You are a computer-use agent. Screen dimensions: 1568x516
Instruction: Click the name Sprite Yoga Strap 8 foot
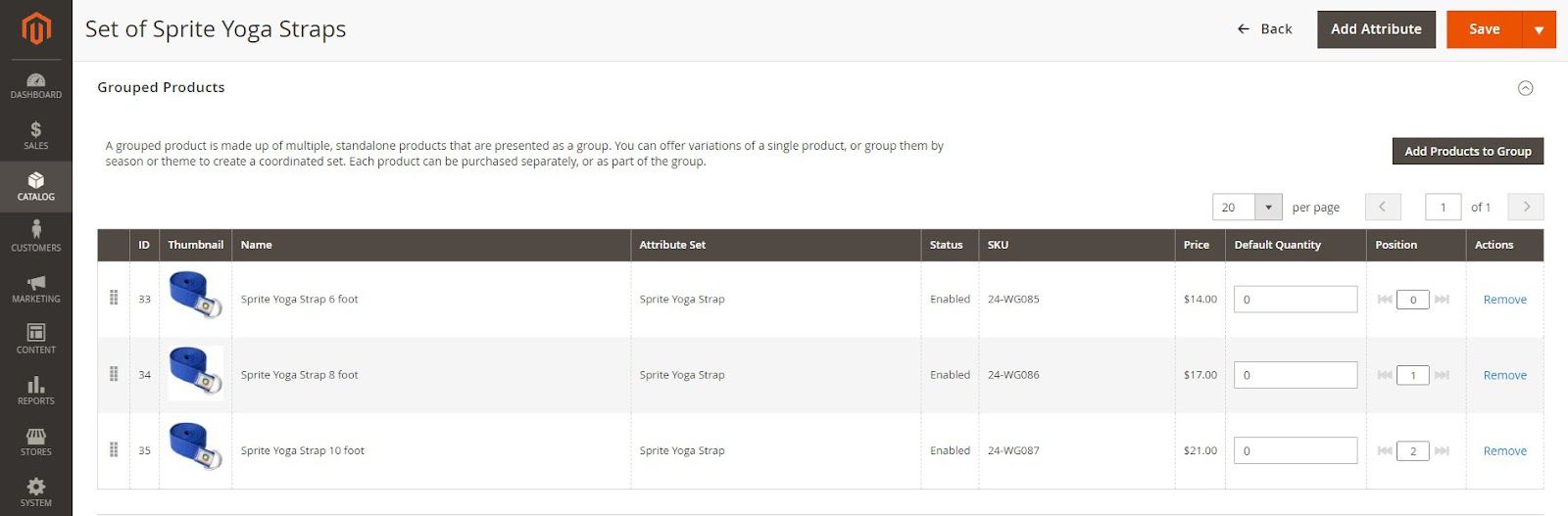(x=299, y=375)
